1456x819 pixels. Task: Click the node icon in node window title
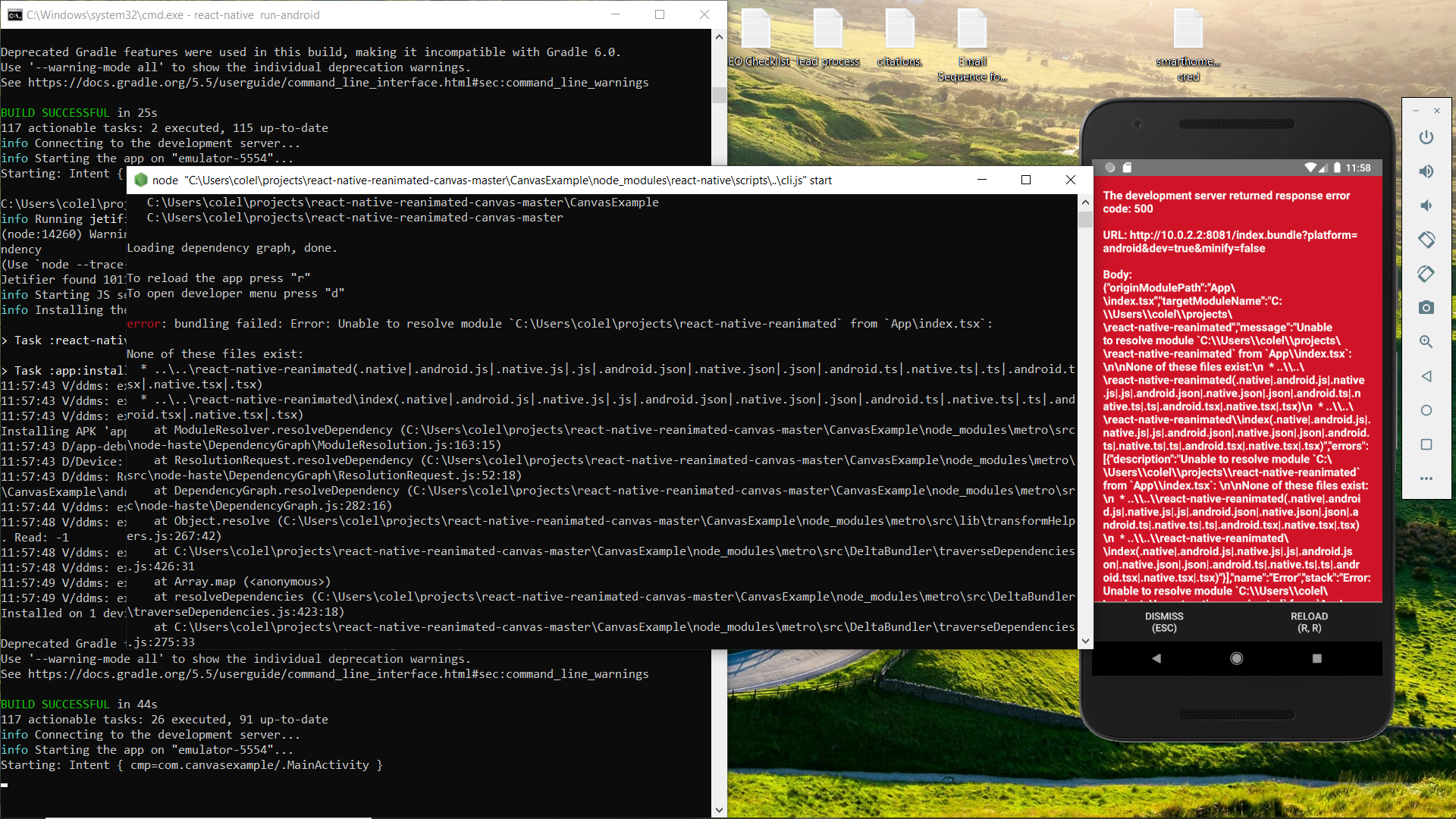(x=140, y=180)
